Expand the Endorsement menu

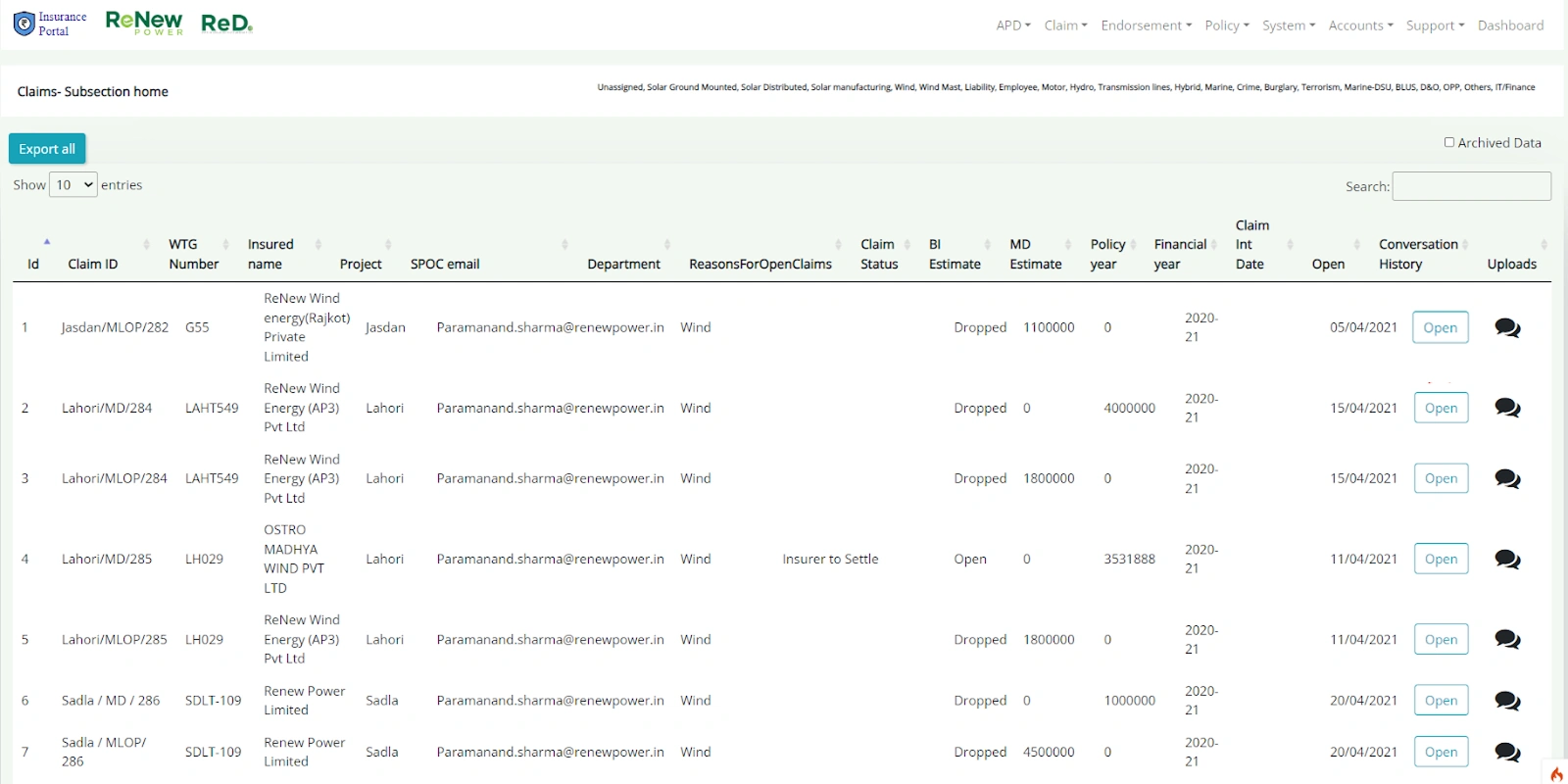click(x=1147, y=25)
